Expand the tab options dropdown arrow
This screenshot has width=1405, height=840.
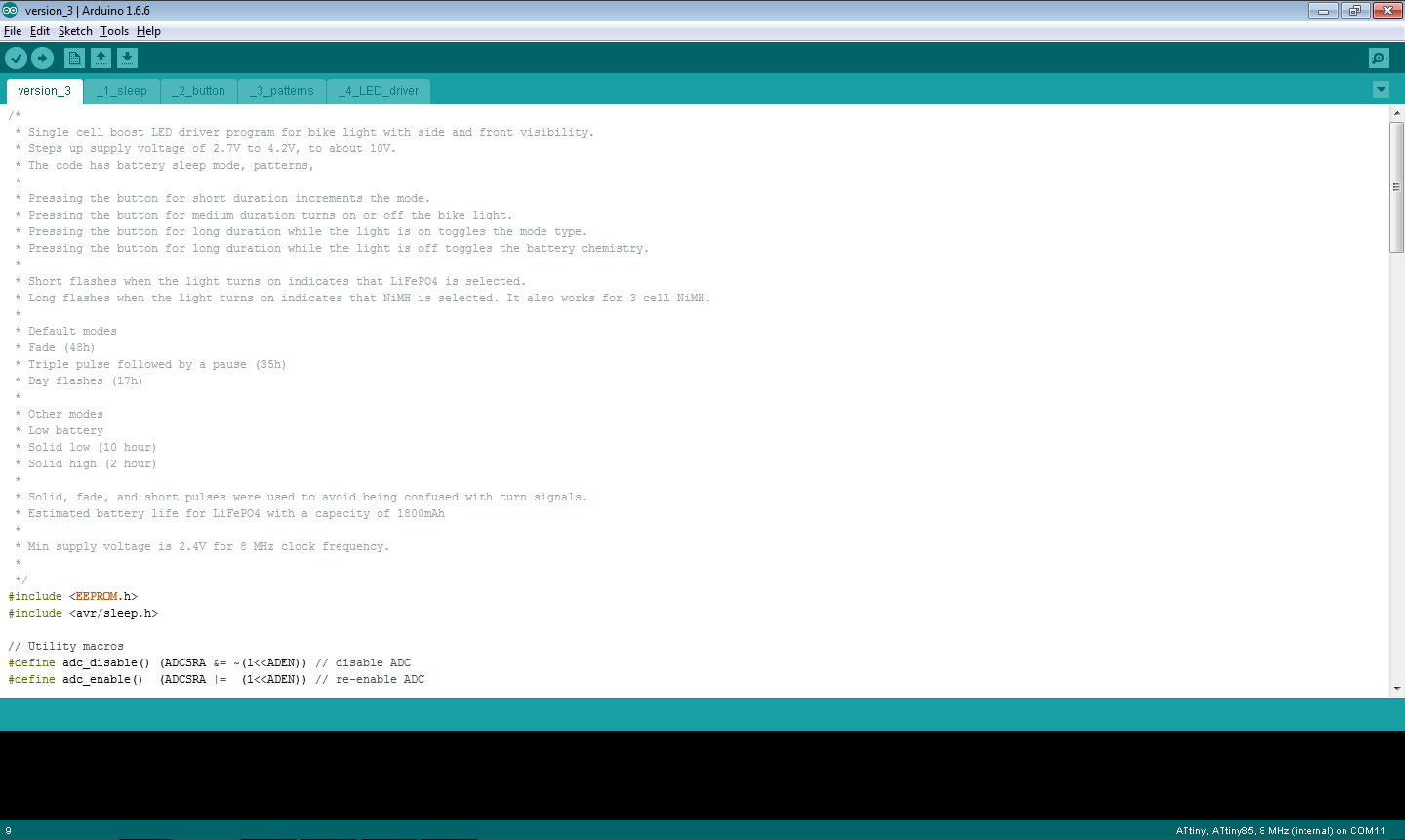1381,90
